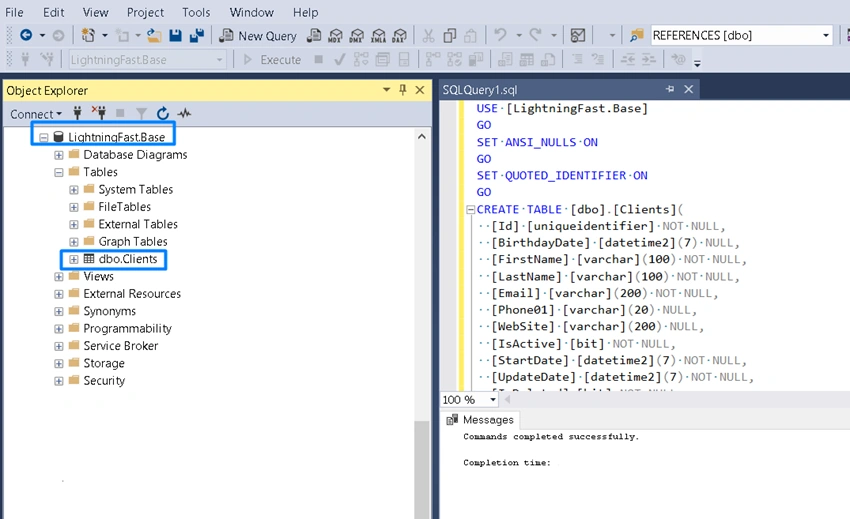Pin the Object Explorer panel
Image resolution: width=850 pixels, height=519 pixels.
click(403, 89)
